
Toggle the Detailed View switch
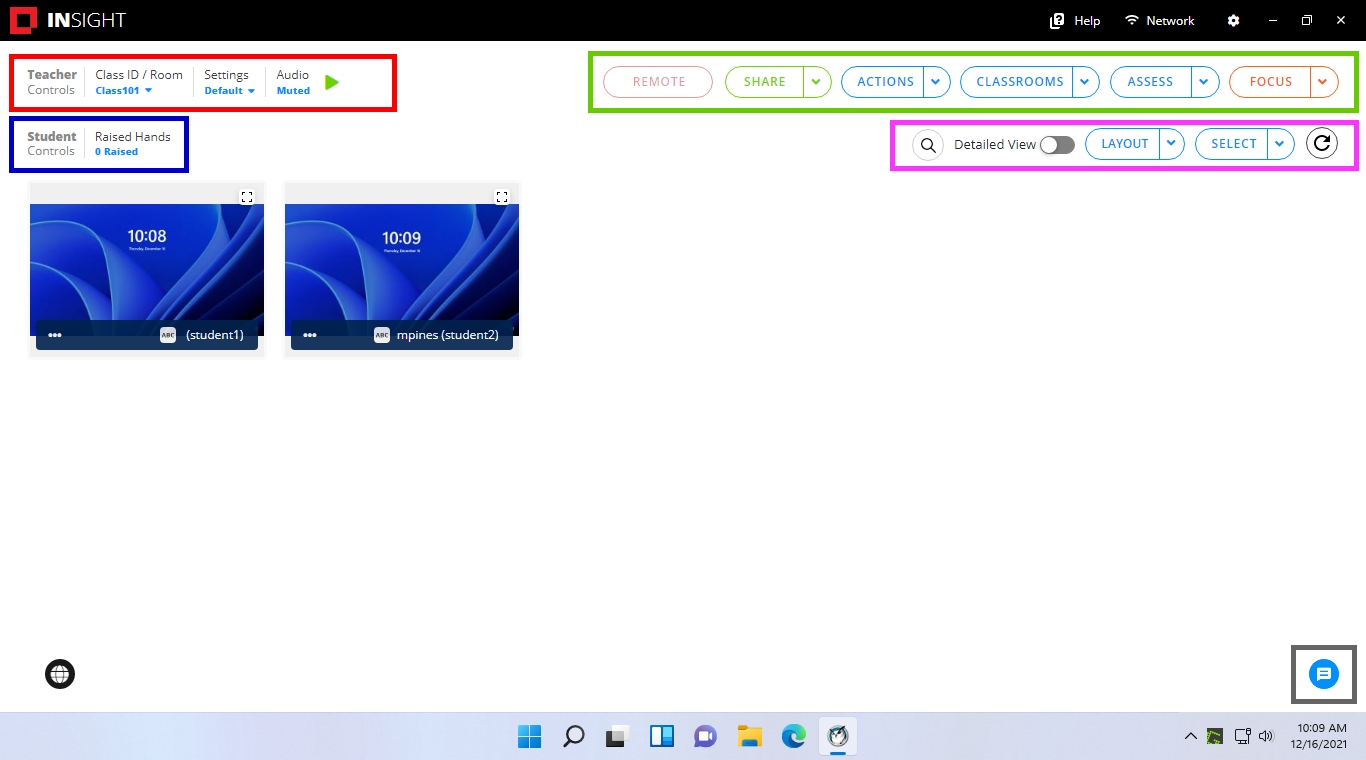pyautogui.click(x=1057, y=145)
